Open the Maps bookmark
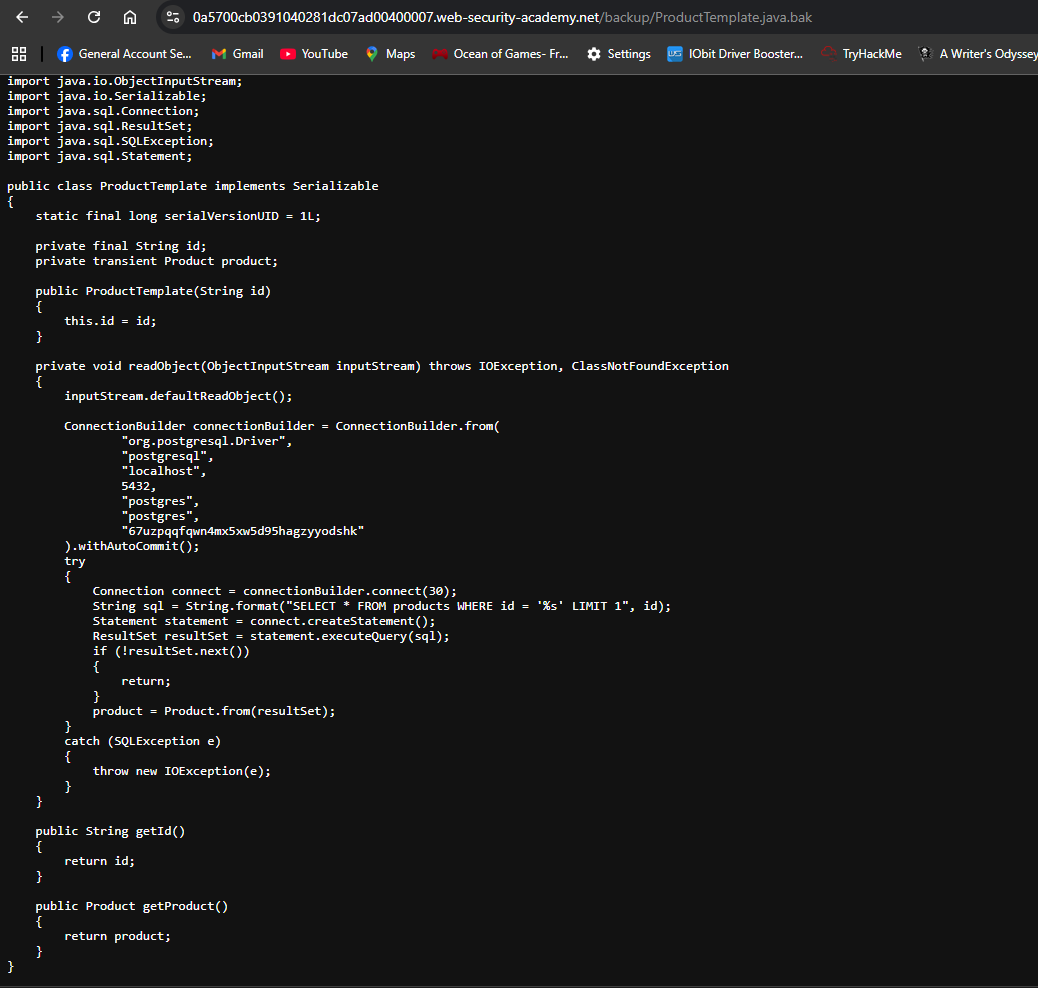The width and height of the screenshot is (1038, 988). (x=391, y=54)
